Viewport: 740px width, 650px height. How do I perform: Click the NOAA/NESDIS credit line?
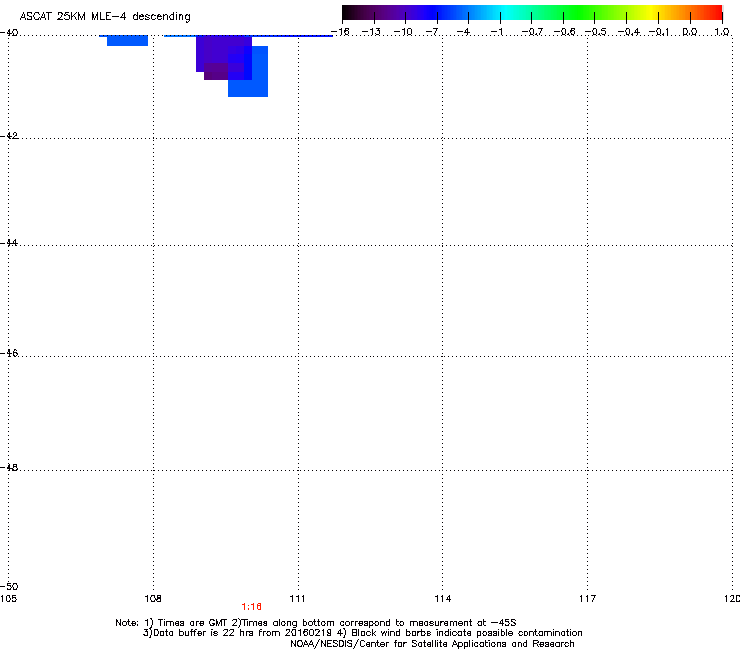point(432,644)
